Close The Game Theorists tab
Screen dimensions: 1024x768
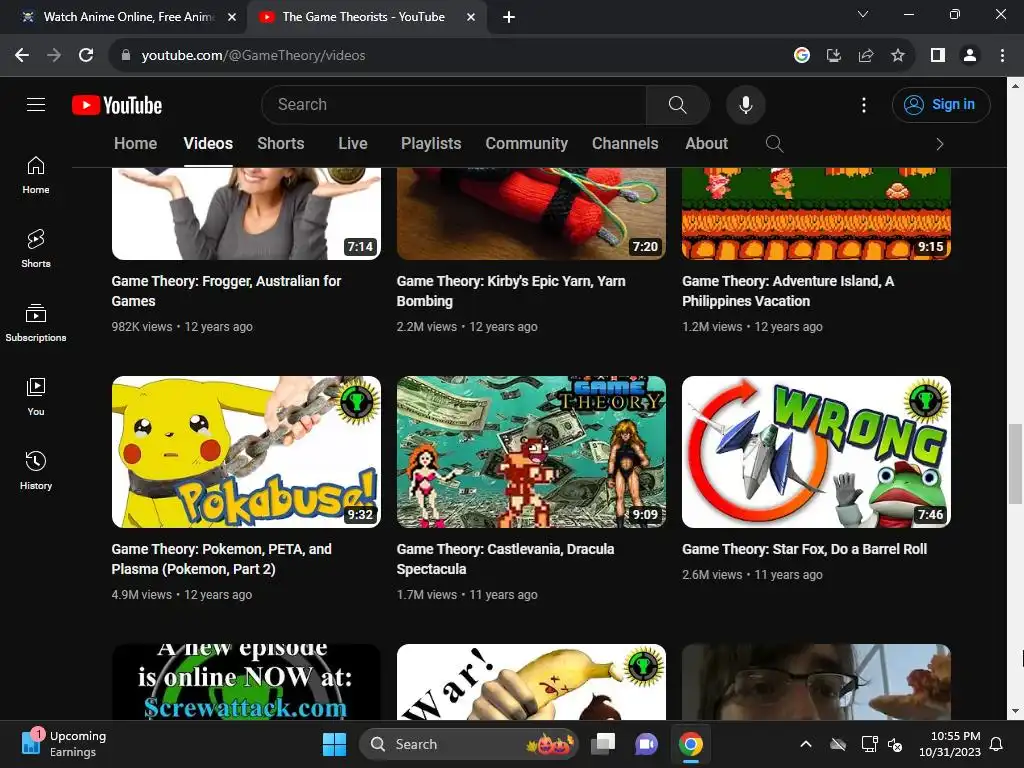click(x=471, y=17)
